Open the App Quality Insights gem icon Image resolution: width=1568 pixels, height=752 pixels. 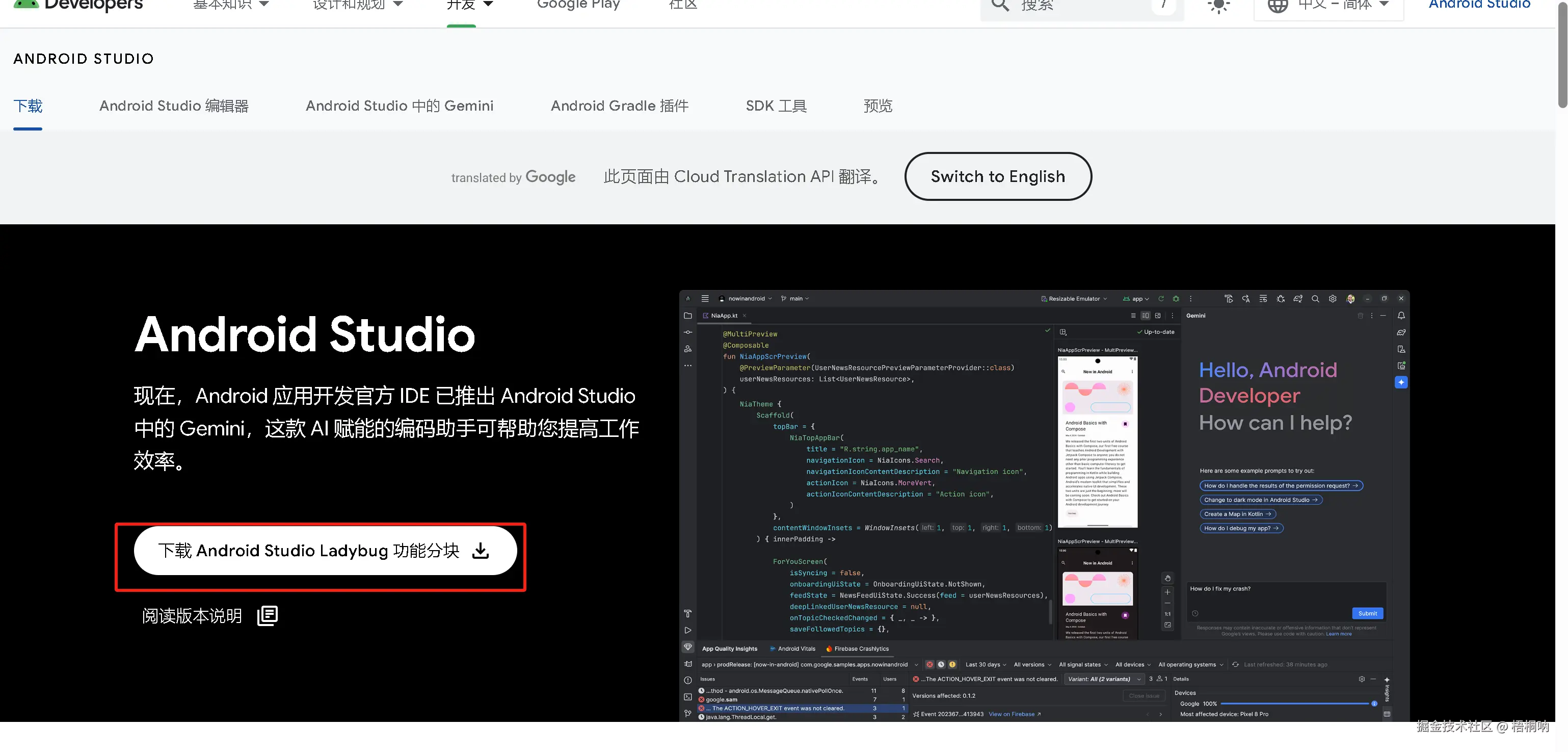tap(688, 646)
